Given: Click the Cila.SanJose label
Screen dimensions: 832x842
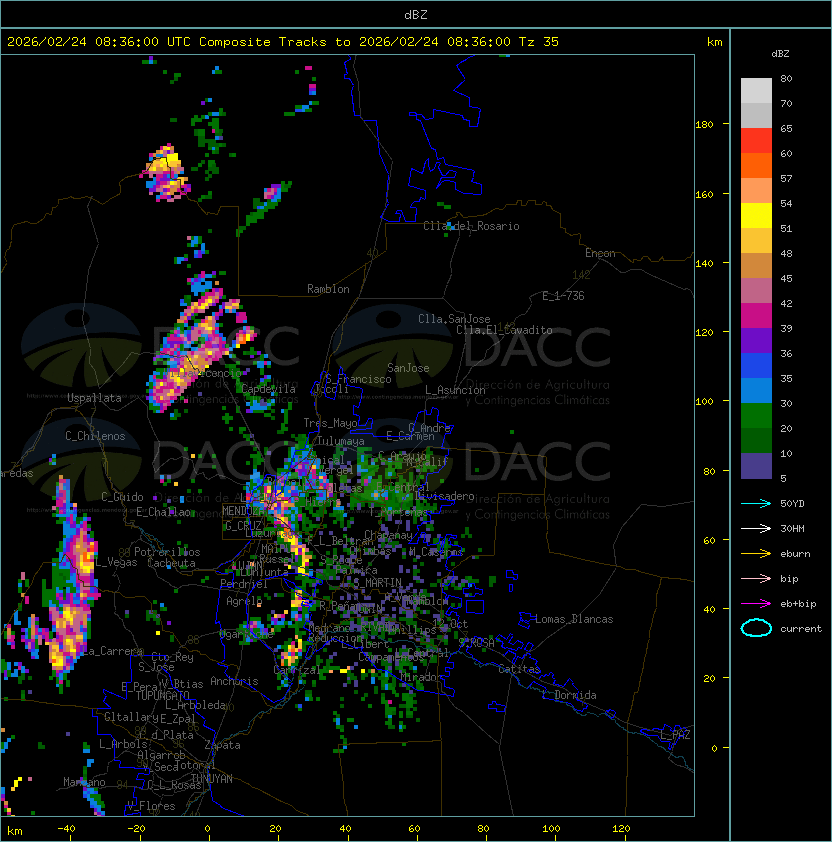Looking at the screenshot, I should tap(454, 319).
